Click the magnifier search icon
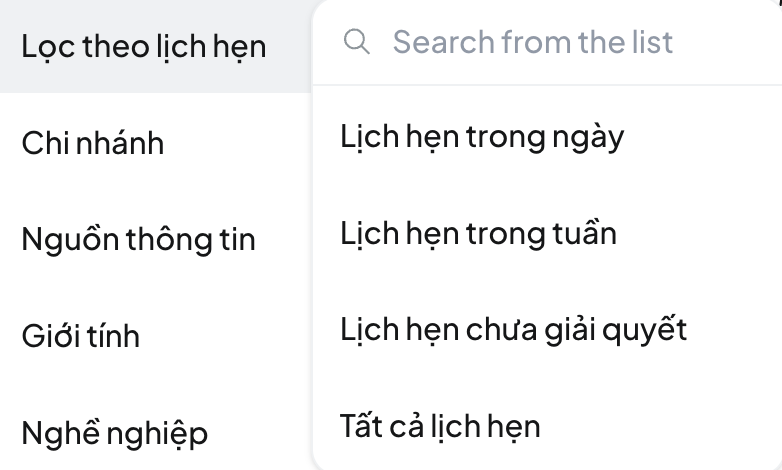The height and width of the screenshot is (470, 782). click(x=356, y=42)
